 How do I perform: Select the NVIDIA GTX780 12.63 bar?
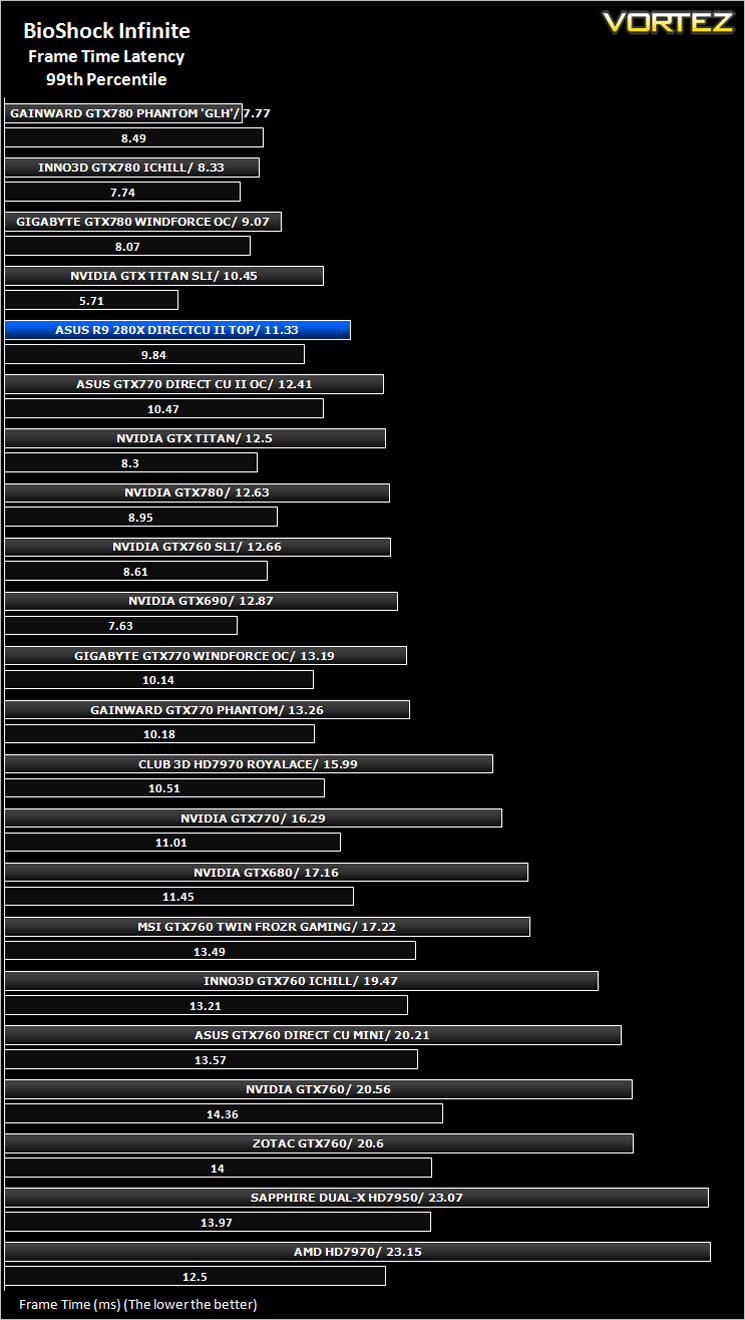(197, 492)
